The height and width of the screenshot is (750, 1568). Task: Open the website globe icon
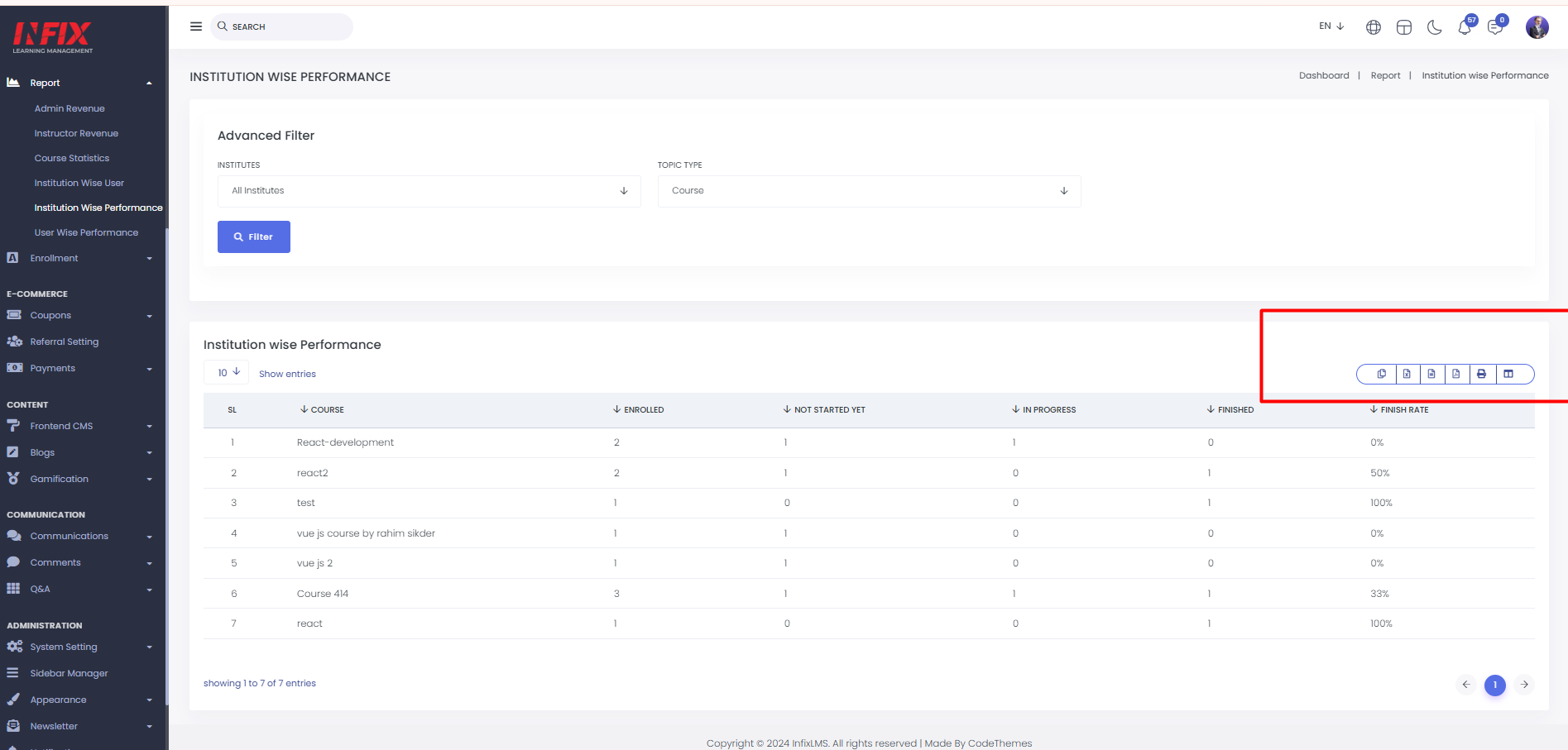(1374, 27)
